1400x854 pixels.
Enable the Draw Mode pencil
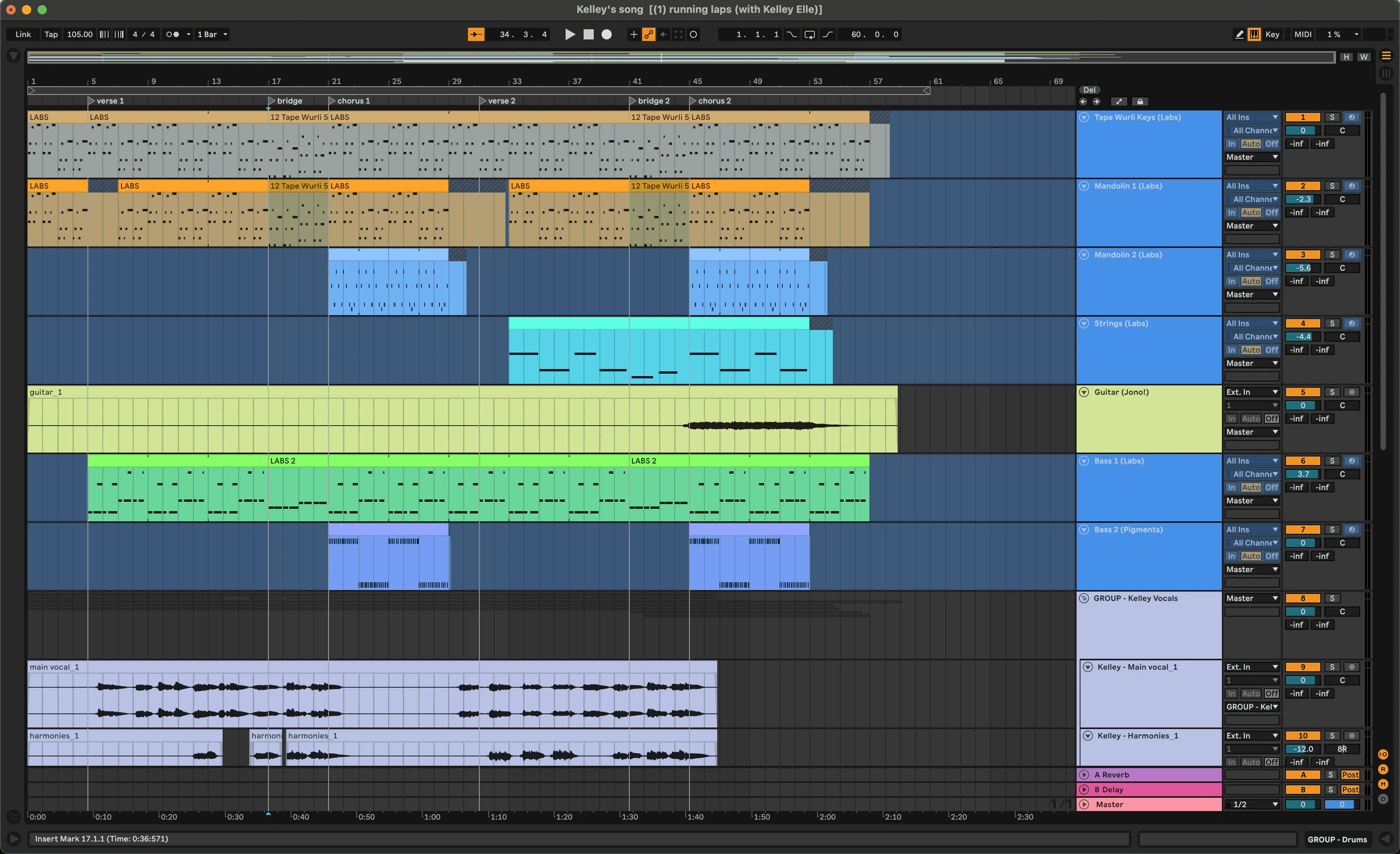1239,35
